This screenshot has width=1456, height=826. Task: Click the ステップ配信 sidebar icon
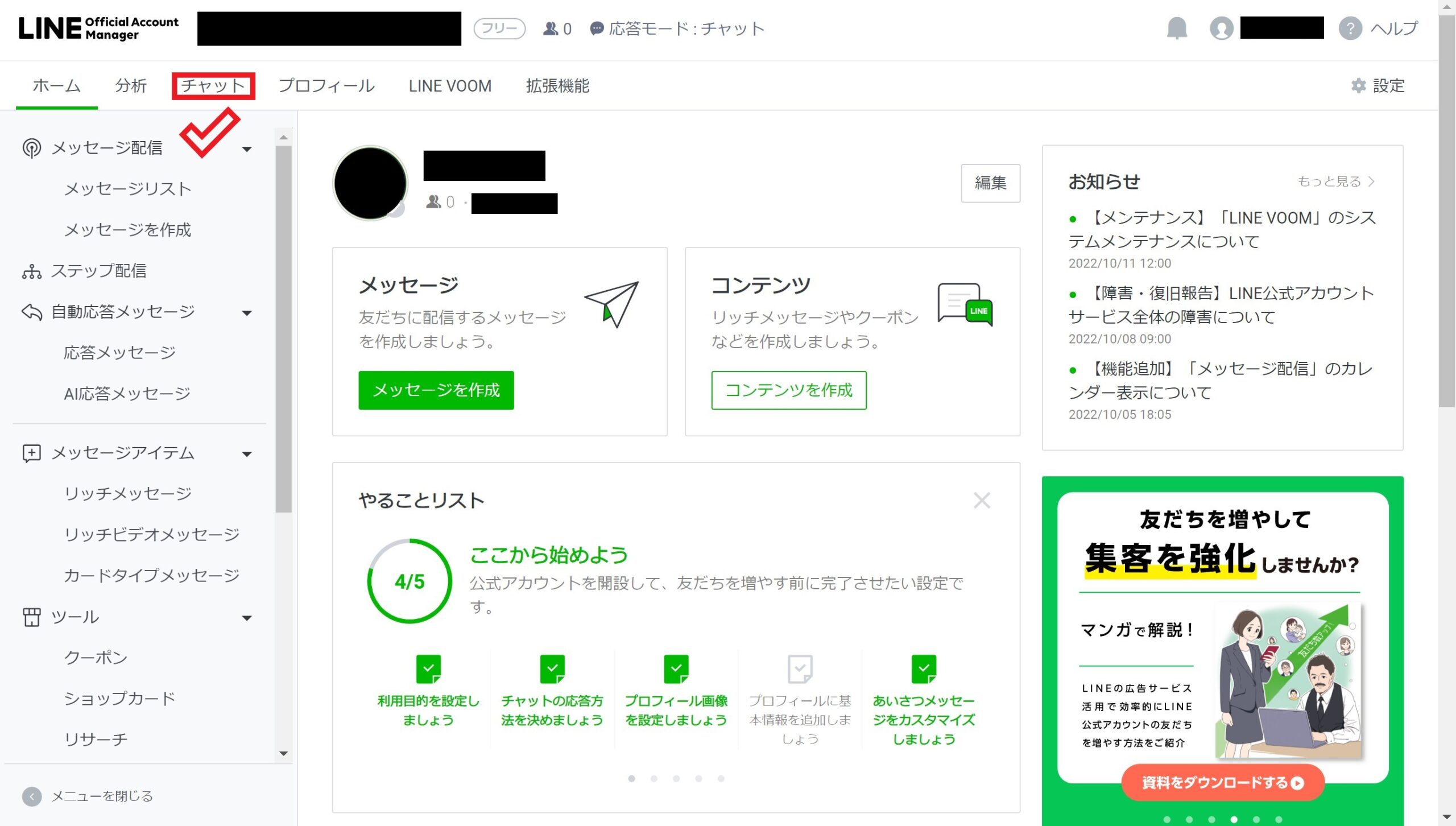click(x=32, y=271)
